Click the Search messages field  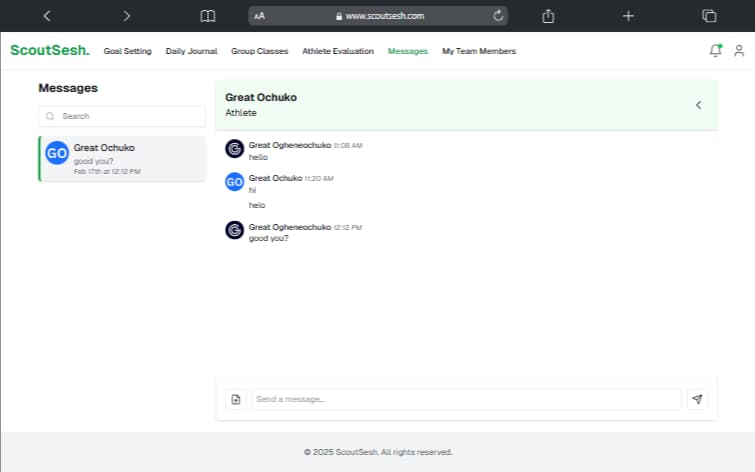pos(122,116)
